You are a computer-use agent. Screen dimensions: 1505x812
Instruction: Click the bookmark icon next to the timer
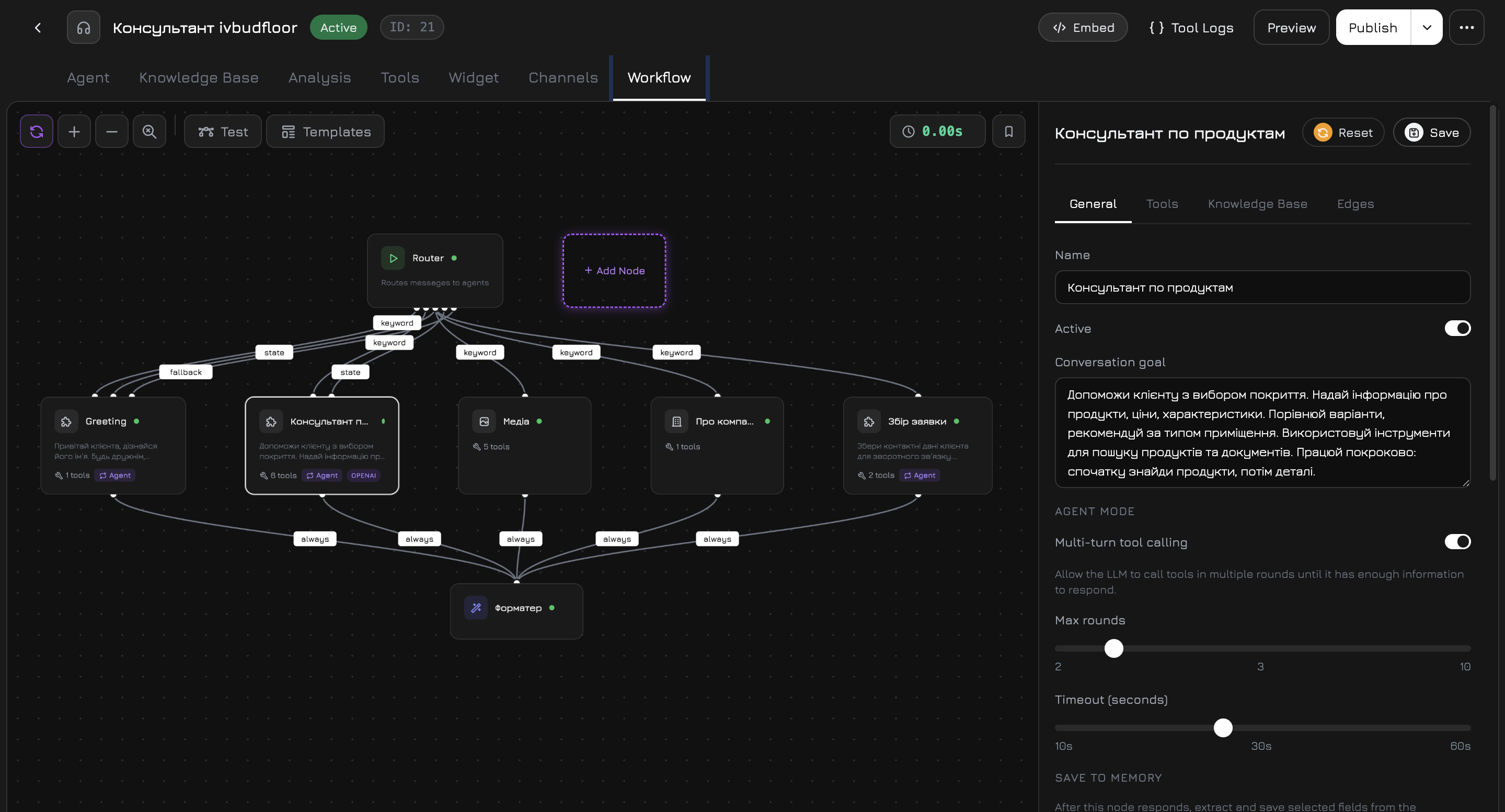click(x=1009, y=131)
